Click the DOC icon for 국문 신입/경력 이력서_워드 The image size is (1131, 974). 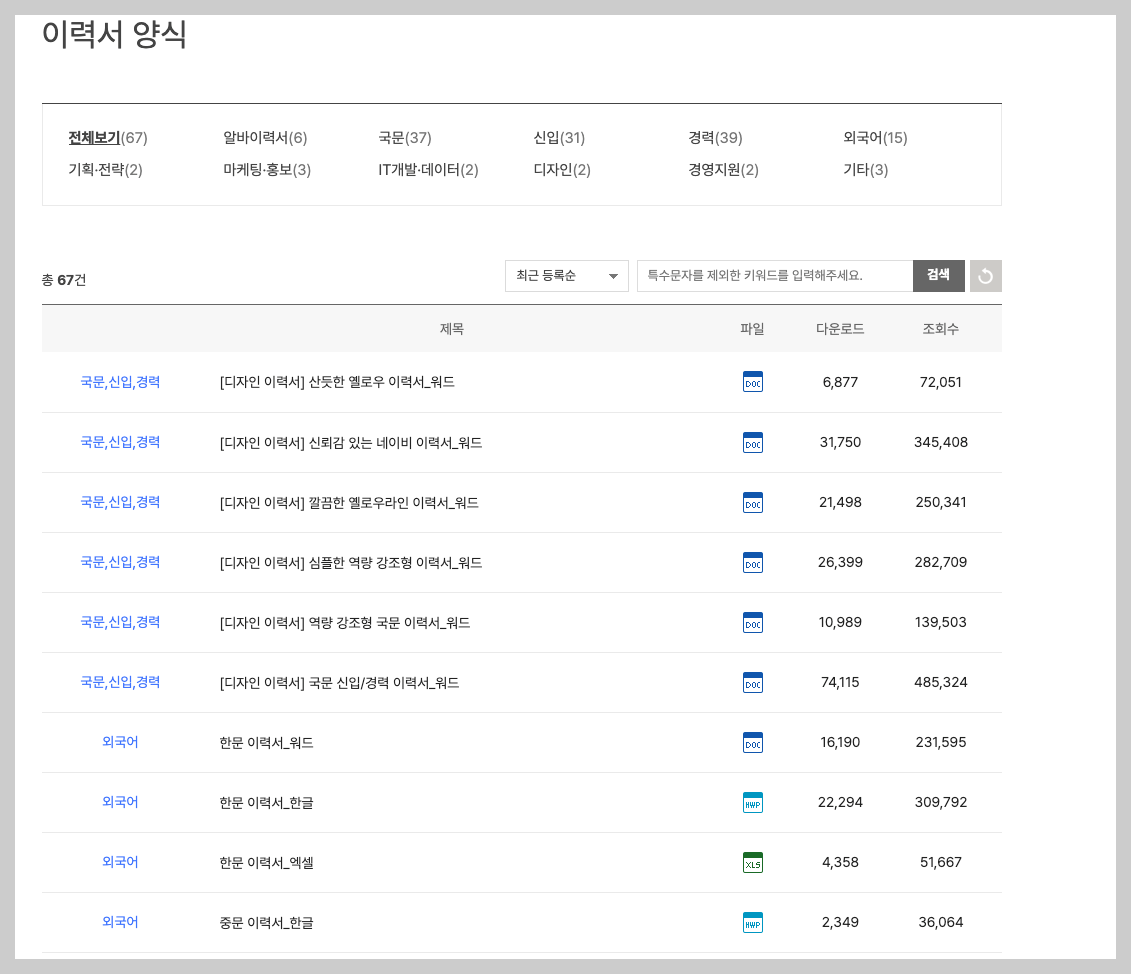[x=753, y=682]
